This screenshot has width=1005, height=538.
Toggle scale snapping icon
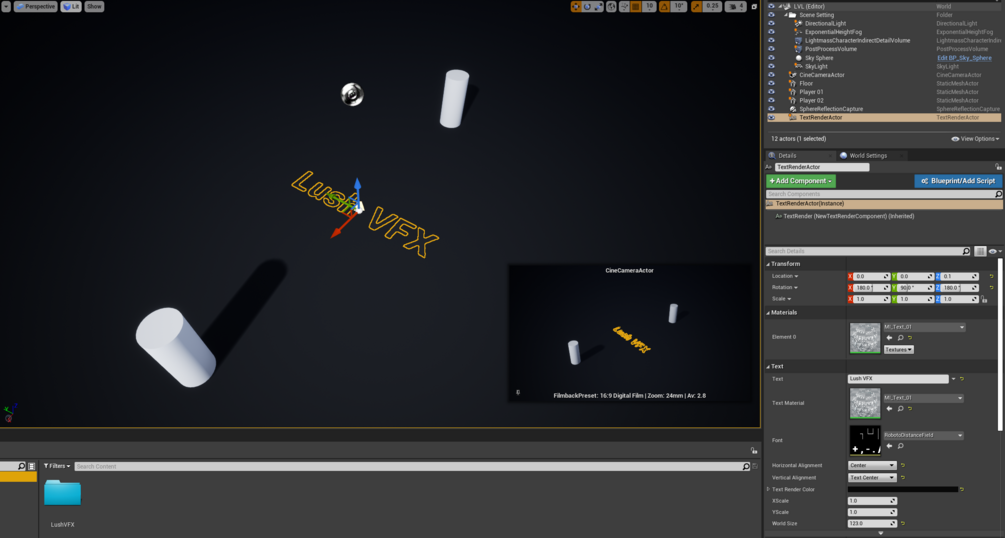[x=696, y=6]
